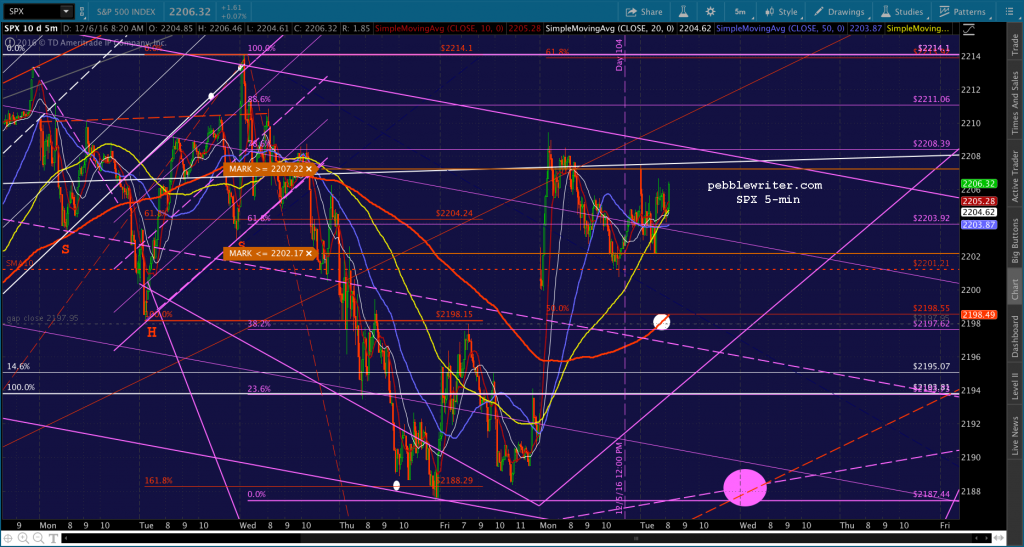Expand the SPX symbol dropdown arrow
This screenshot has width=1024, height=547.
click(65, 11)
